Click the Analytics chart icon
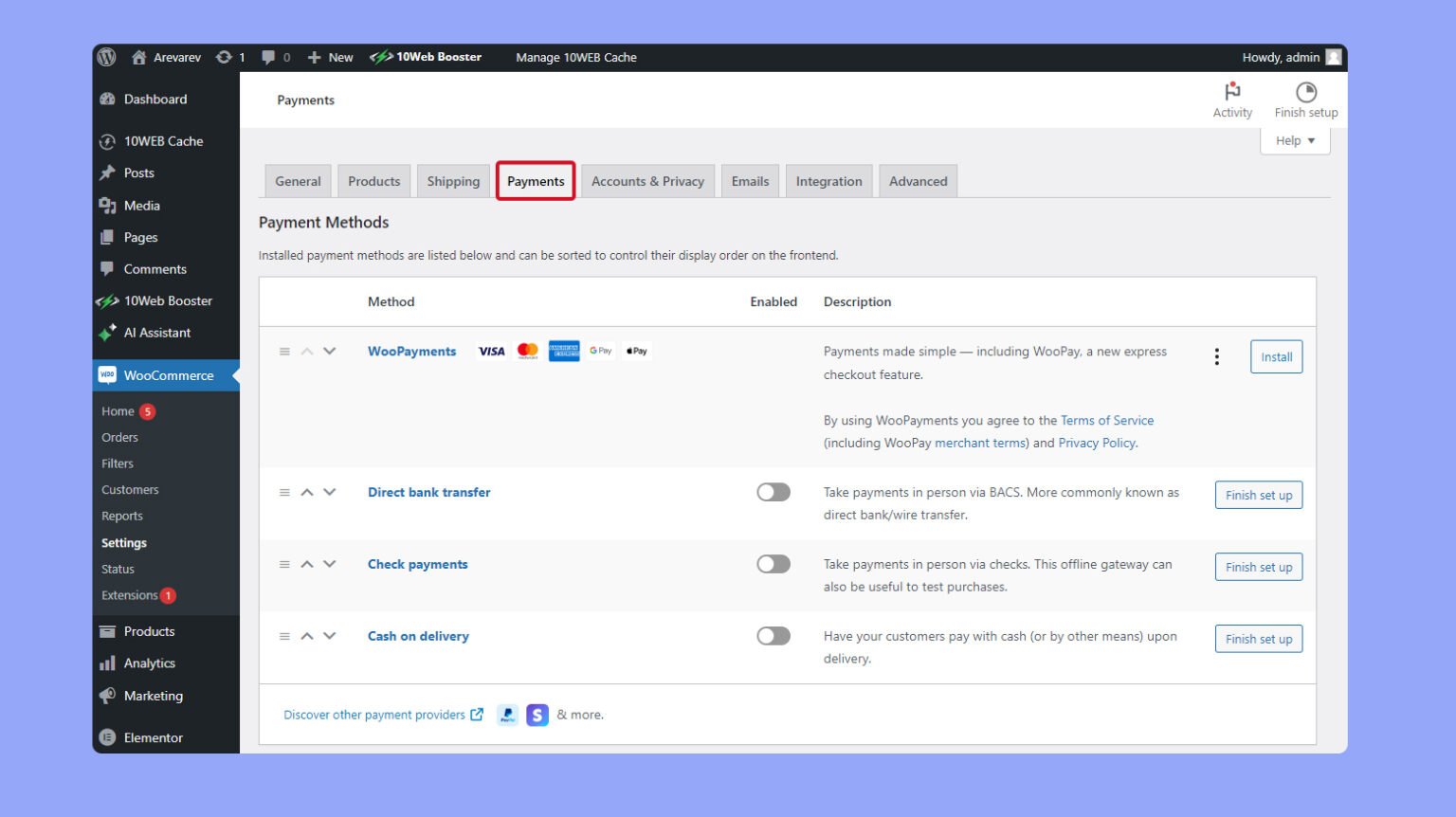 [x=108, y=663]
